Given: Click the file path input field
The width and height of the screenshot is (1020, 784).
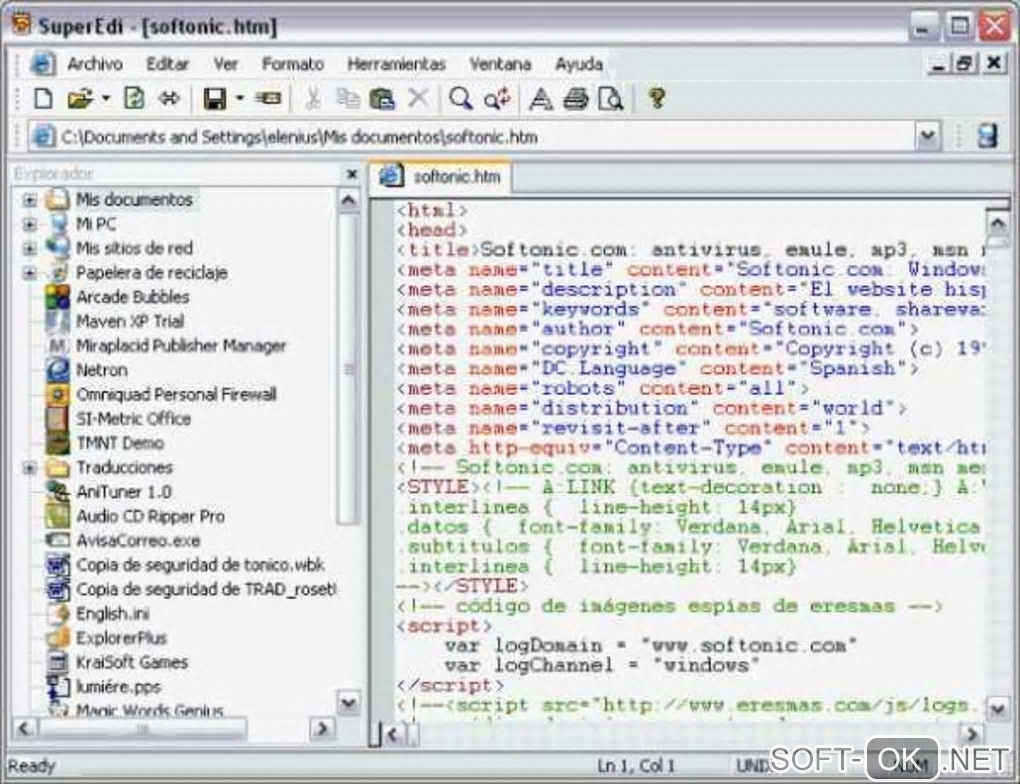Looking at the screenshot, I should (x=487, y=137).
